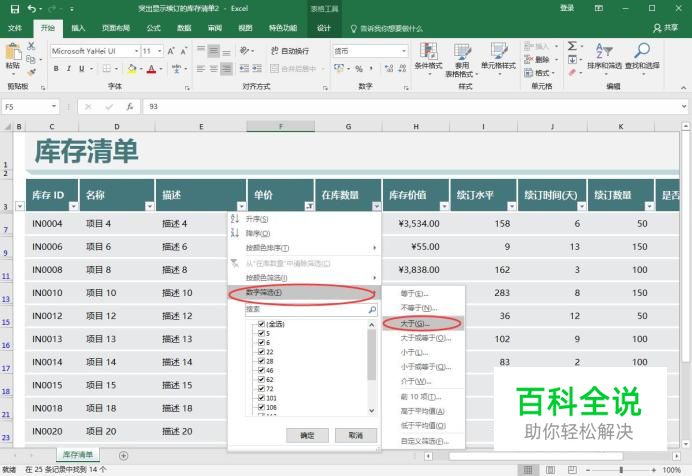Image resolution: width=692 pixels, height=476 pixels.
Task: Open the 库存价值 column filter dropdown
Action: point(444,206)
